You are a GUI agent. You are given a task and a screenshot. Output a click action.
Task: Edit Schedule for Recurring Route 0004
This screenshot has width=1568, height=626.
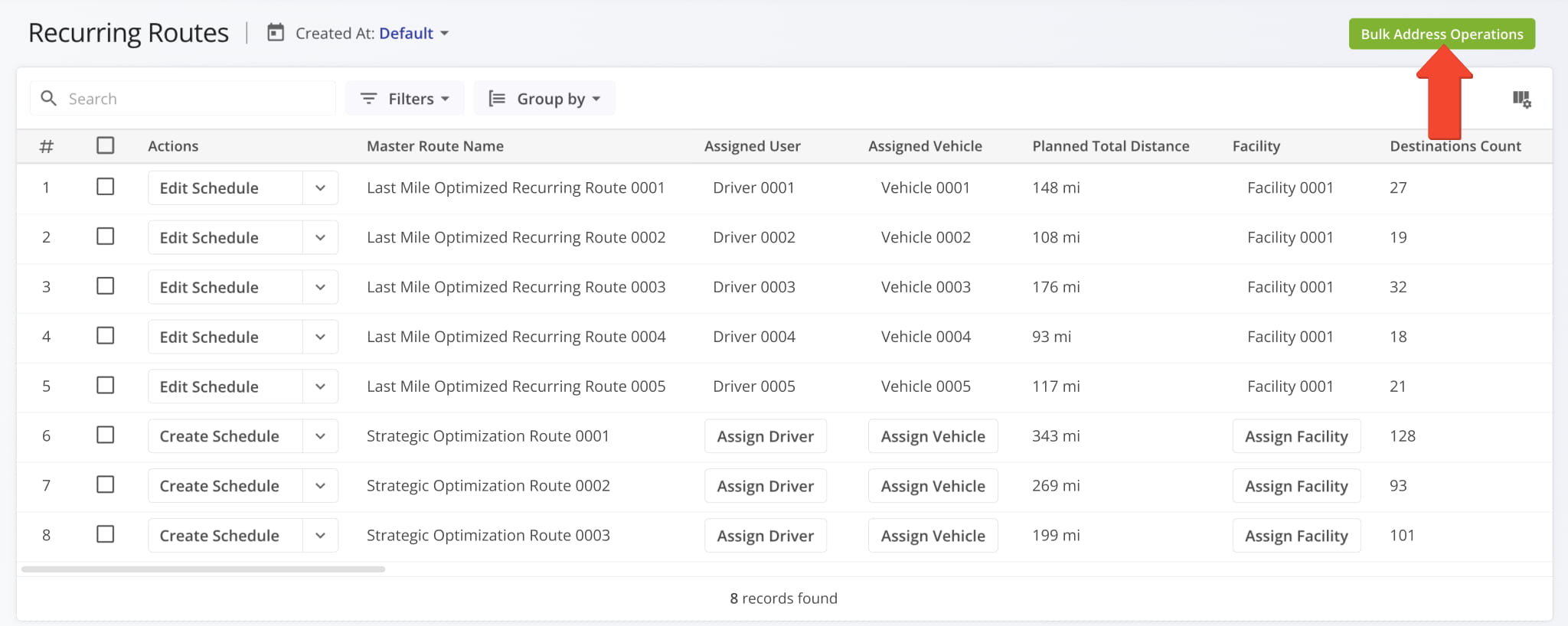click(225, 337)
